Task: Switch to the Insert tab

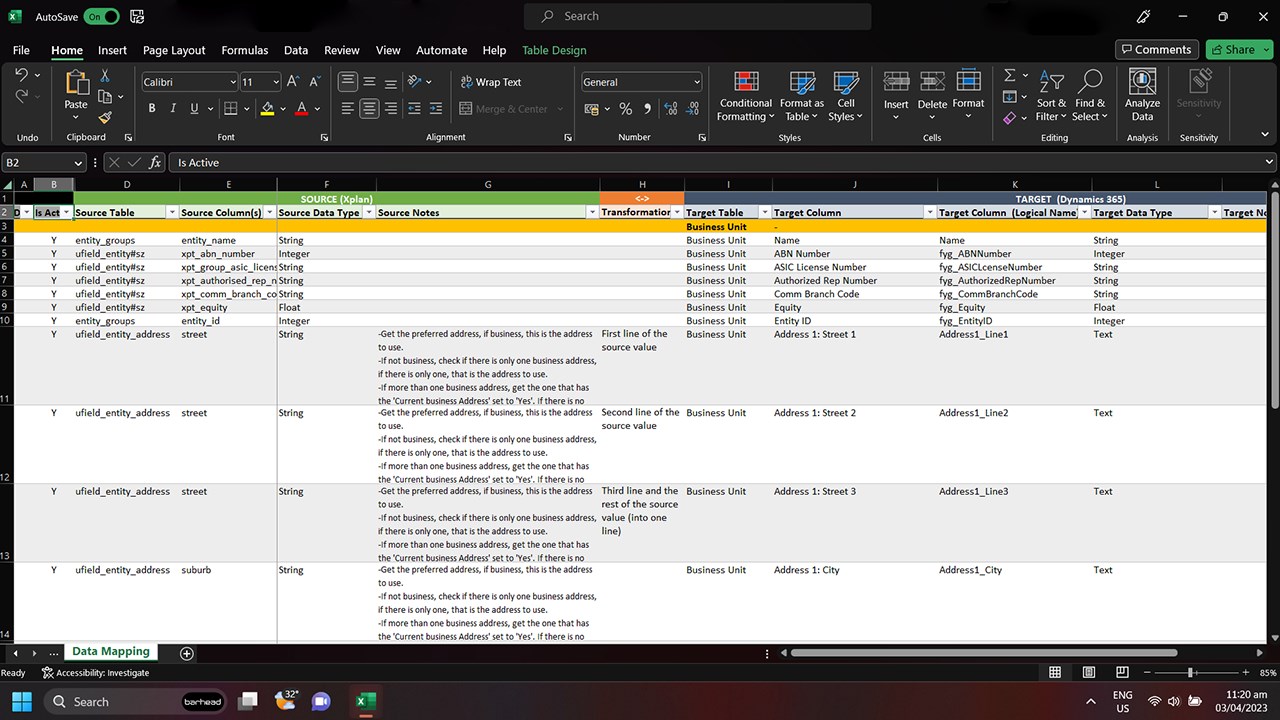Action: 112,50
